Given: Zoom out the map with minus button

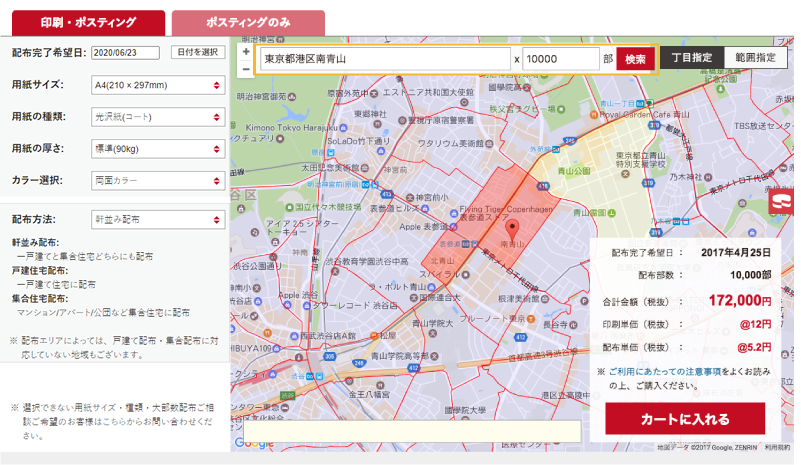Looking at the screenshot, I should [x=246, y=69].
